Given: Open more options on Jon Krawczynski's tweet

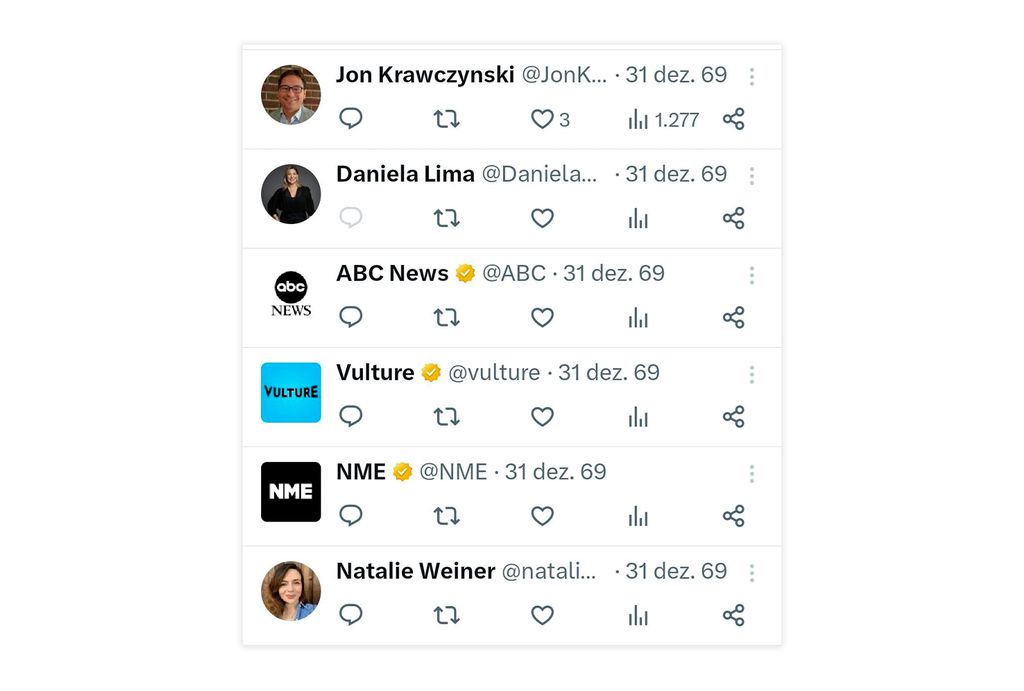Looking at the screenshot, I should [x=751, y=76].
